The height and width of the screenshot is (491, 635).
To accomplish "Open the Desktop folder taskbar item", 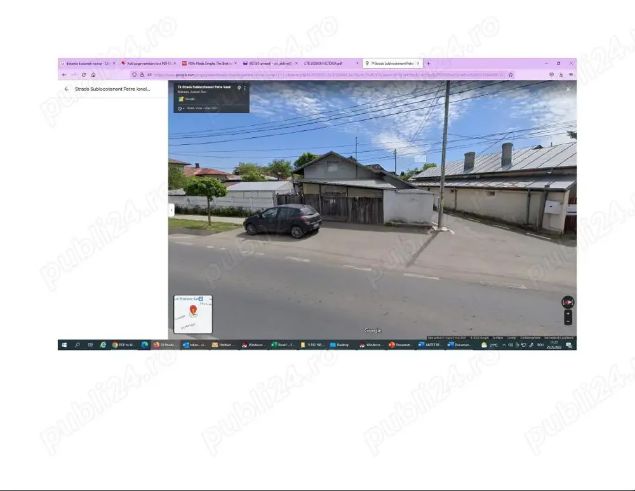I will pyautogui.click(x=341, y=345).
